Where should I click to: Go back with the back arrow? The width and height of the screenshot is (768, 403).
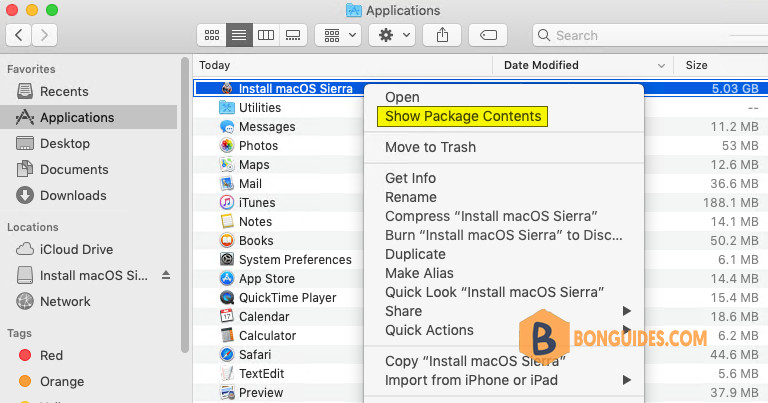tap(19, 35)
